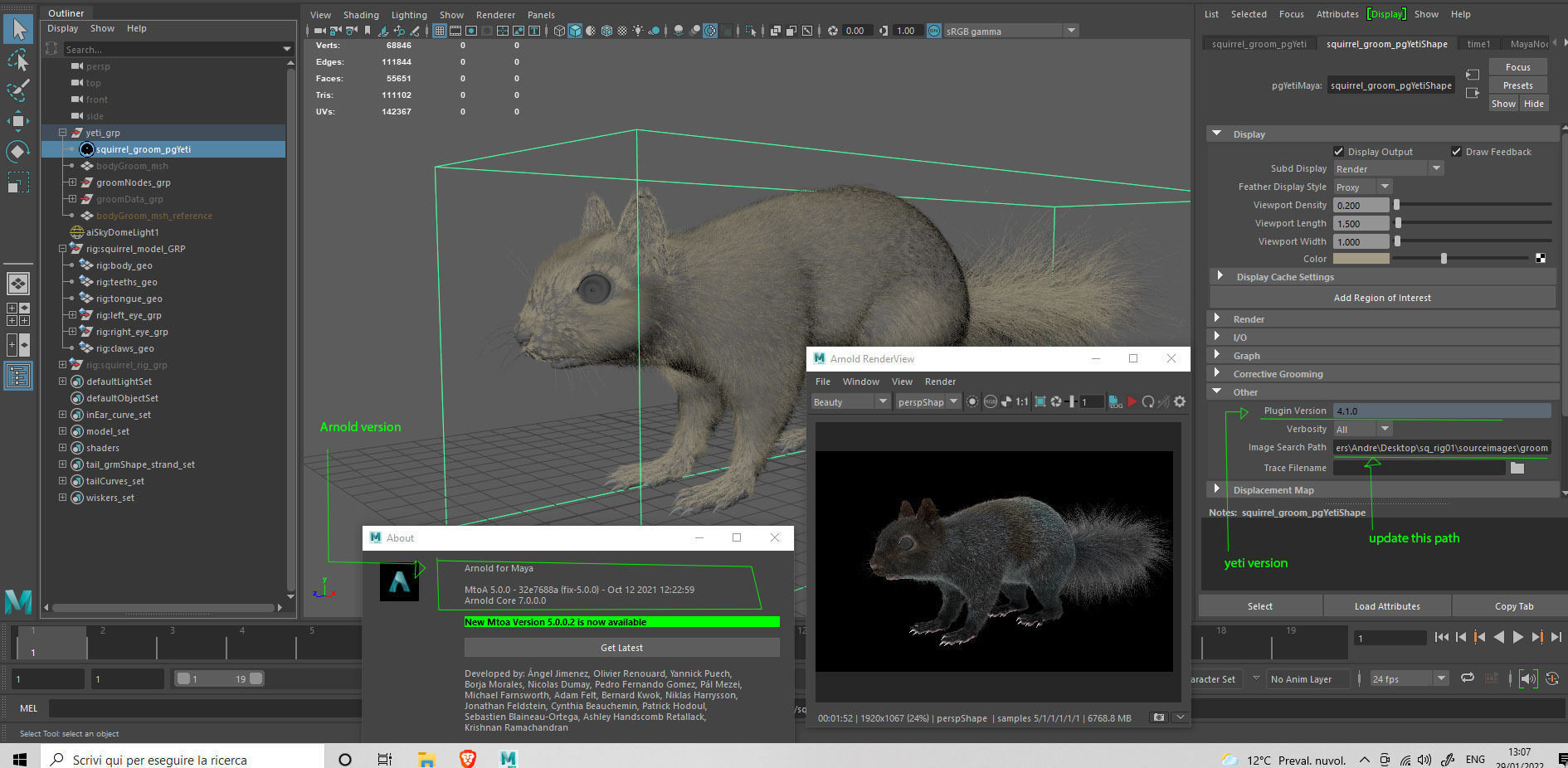Adjust the Viewport Density slider
This screenshot has height=768, width=1568.
coord(1397,204)
